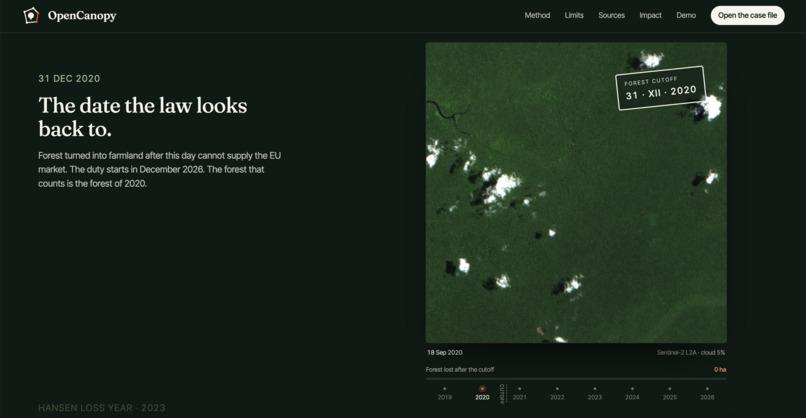The width and height of the screenshot is (806, 418).
Task: Open the OpenCanopy home link text
Action: click(82, 15)
